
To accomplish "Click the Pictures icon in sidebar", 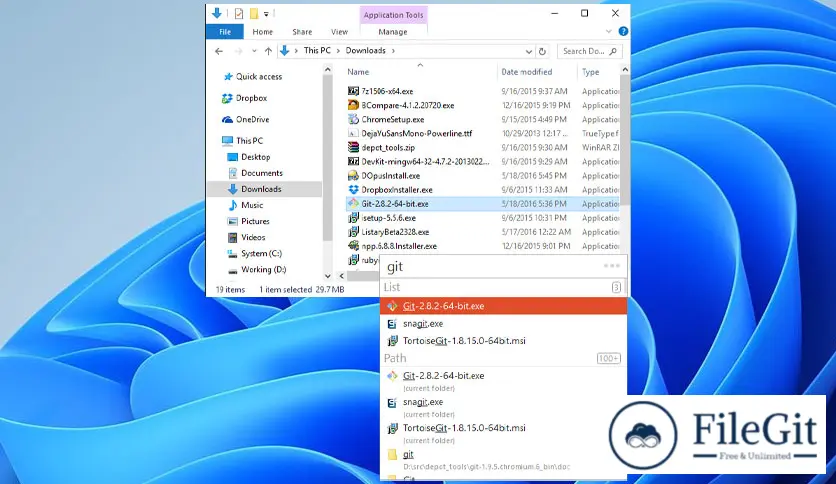I will (232, 221).
